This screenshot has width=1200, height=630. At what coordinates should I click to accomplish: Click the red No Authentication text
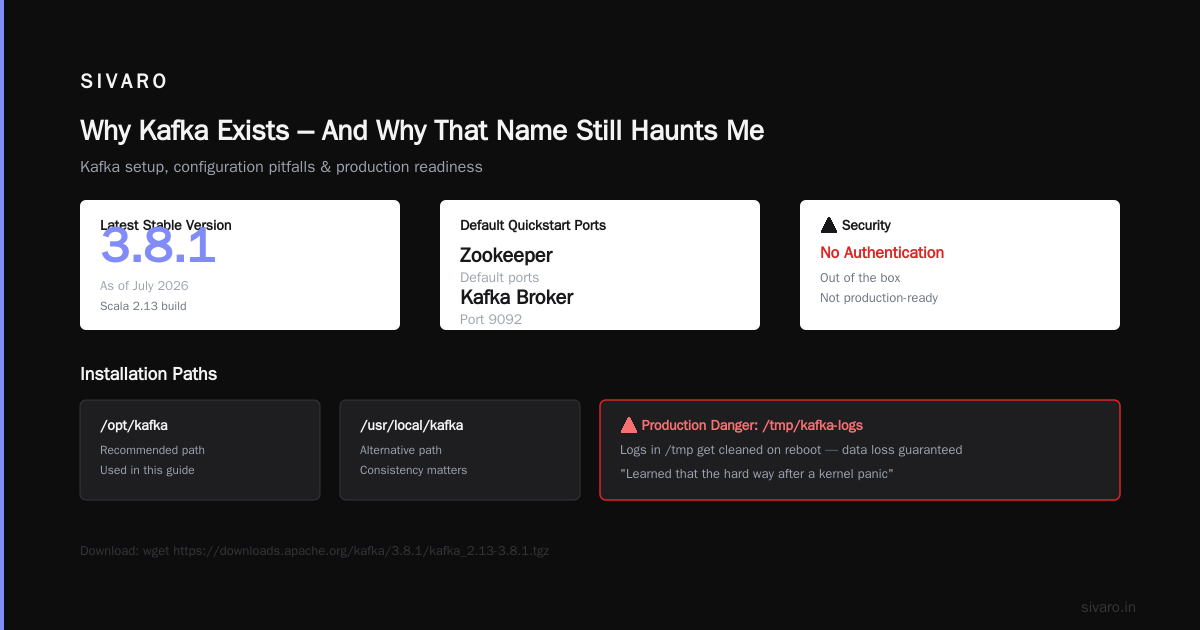(882, 253)
